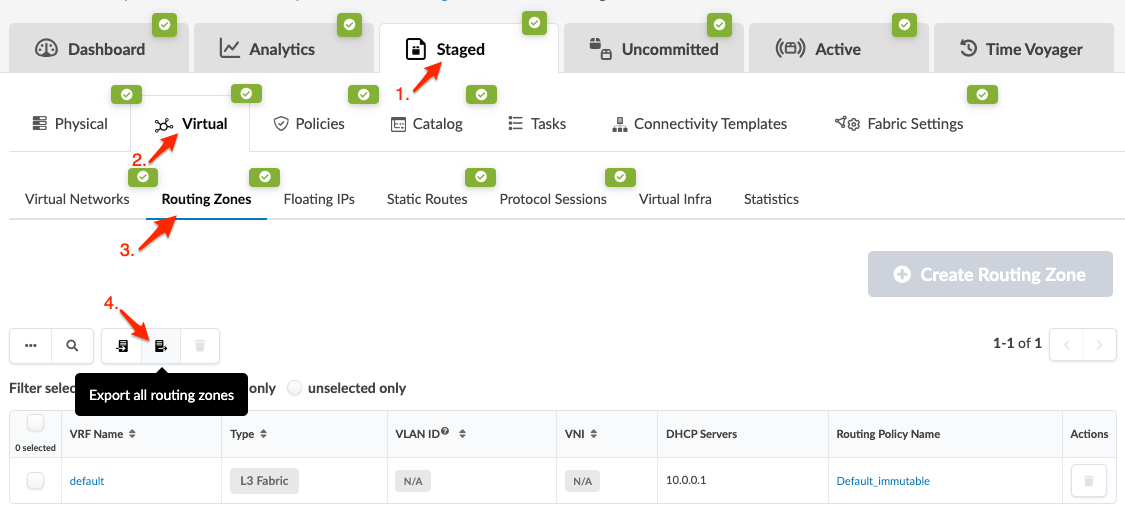Click the toolbar bulk delete trash icon
The width and height of the screenshot is (1125, 512).
200,346
